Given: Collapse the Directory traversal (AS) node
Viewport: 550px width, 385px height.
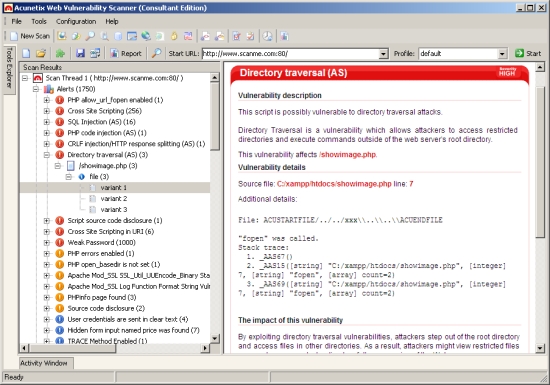Looking at the screenshot, I should click(x=46, y=155).
